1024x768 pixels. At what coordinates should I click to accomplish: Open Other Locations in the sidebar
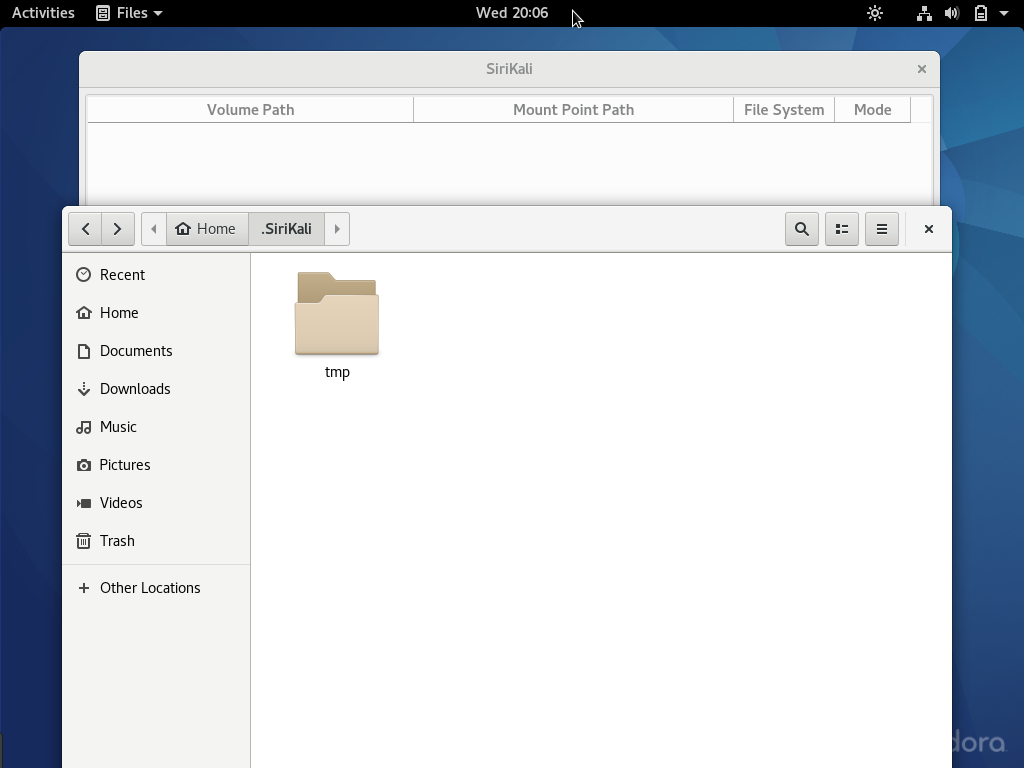tap(157, 588)
